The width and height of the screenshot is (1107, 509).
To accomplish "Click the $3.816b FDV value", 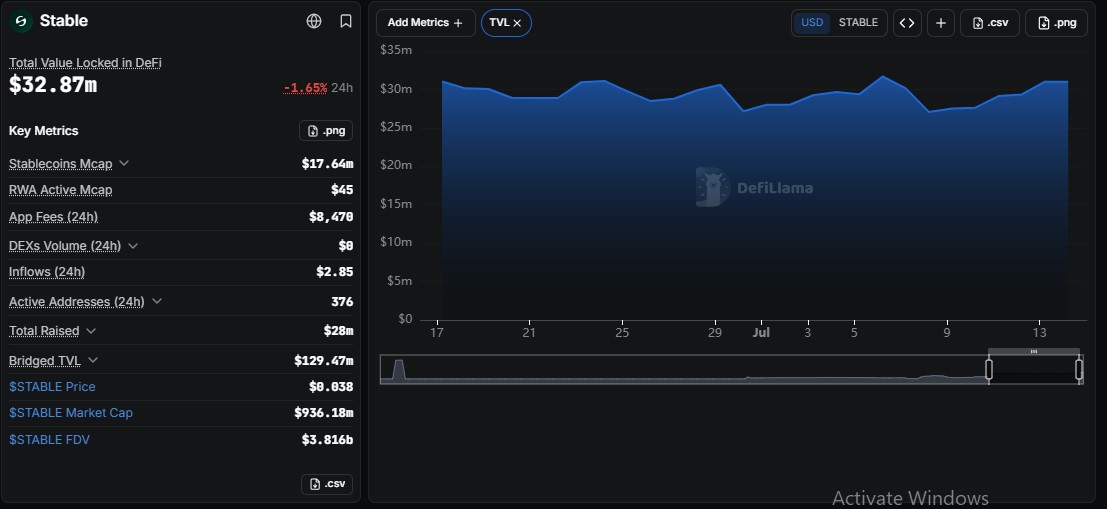I will coord(328,440).
